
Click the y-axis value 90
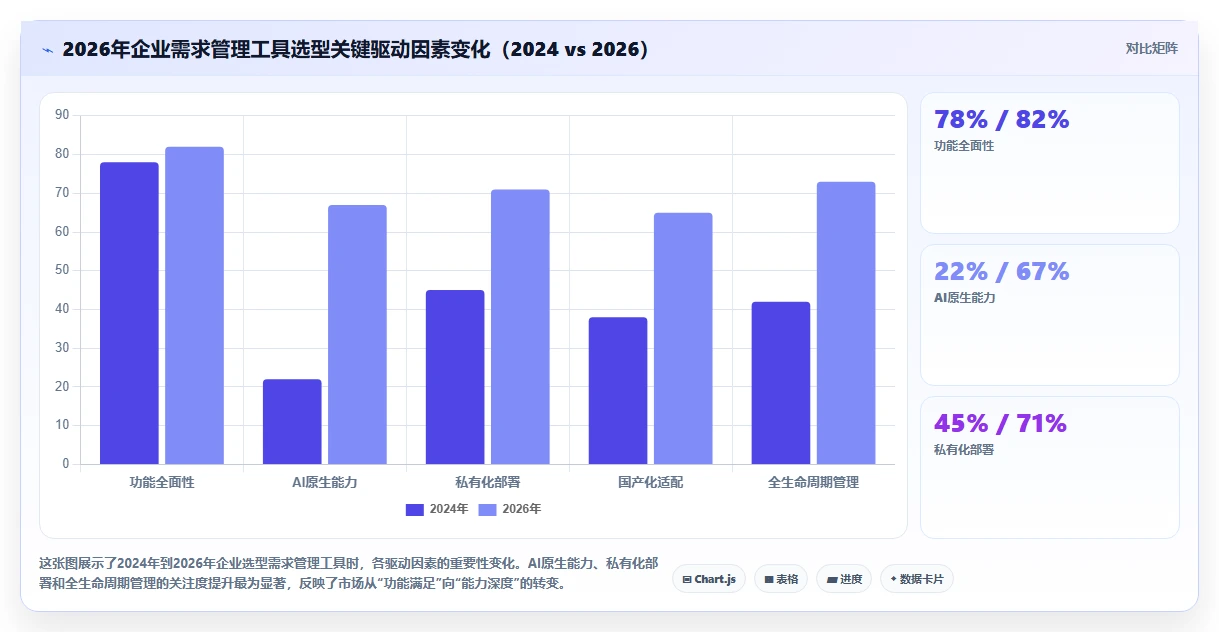[62, 115]
